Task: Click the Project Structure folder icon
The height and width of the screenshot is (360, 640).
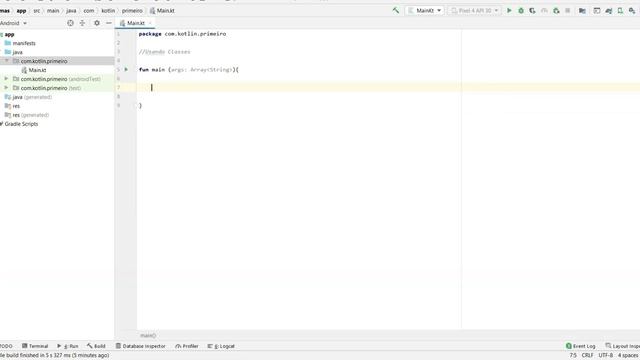Action: pos(582,11)
